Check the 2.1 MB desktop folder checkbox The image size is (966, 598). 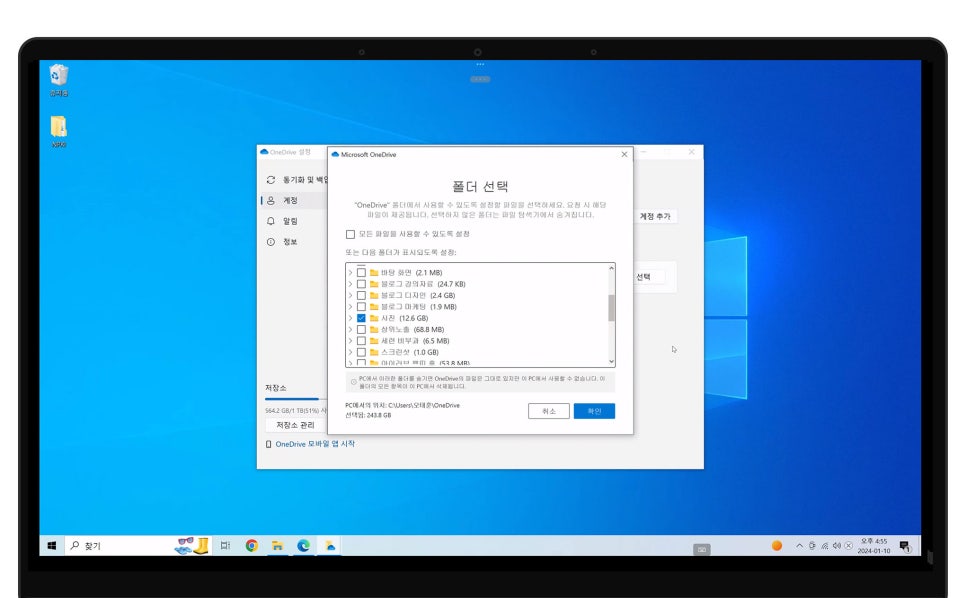click(362, 272)
